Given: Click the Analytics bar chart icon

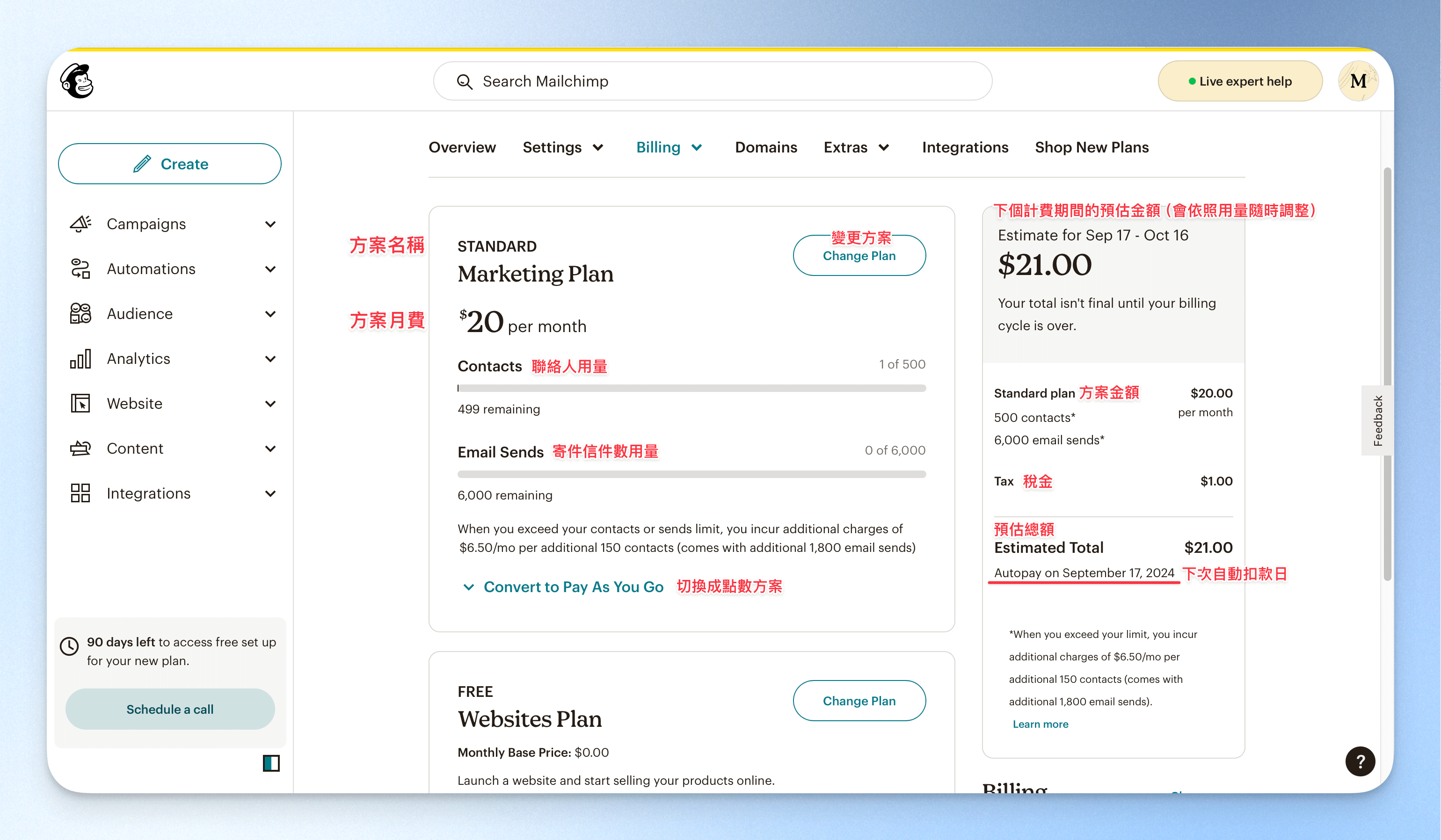Looking at the screenshot, I should click(x=80, y=359).
